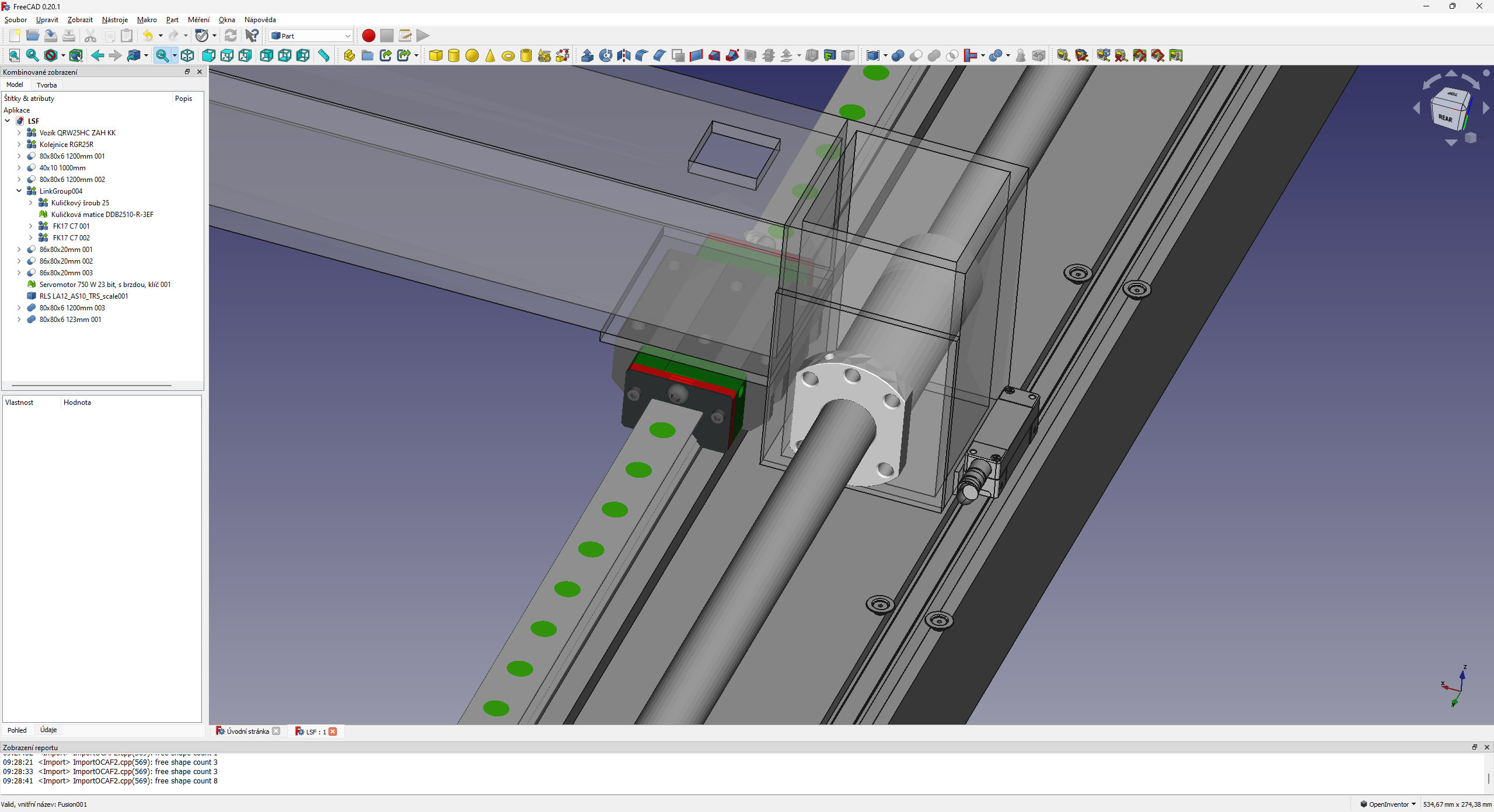Create a cone primitive solid
1494x812 pixels.
[490, 55]
